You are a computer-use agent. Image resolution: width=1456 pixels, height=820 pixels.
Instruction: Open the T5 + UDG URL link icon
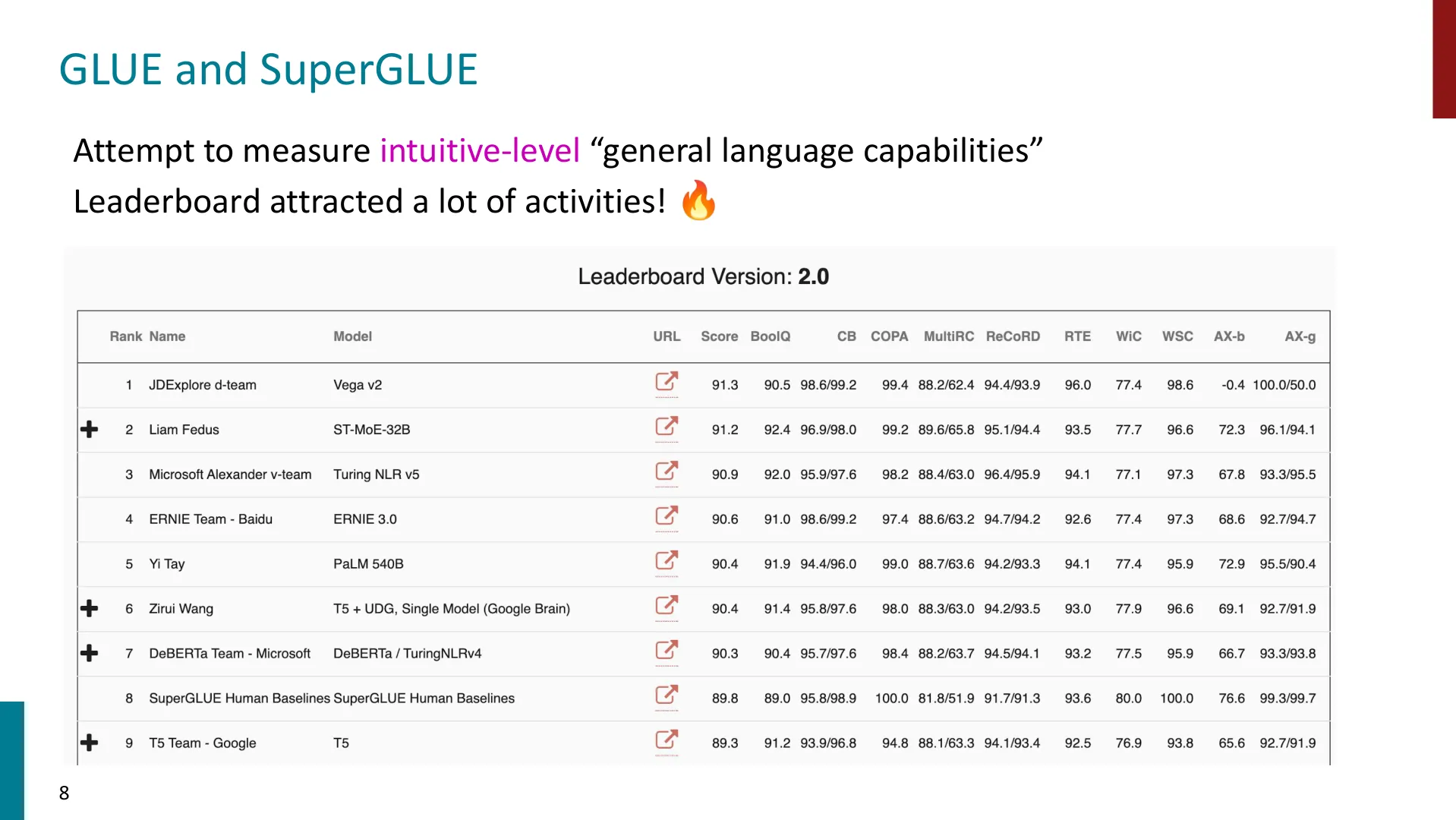(x=667, y=606)
